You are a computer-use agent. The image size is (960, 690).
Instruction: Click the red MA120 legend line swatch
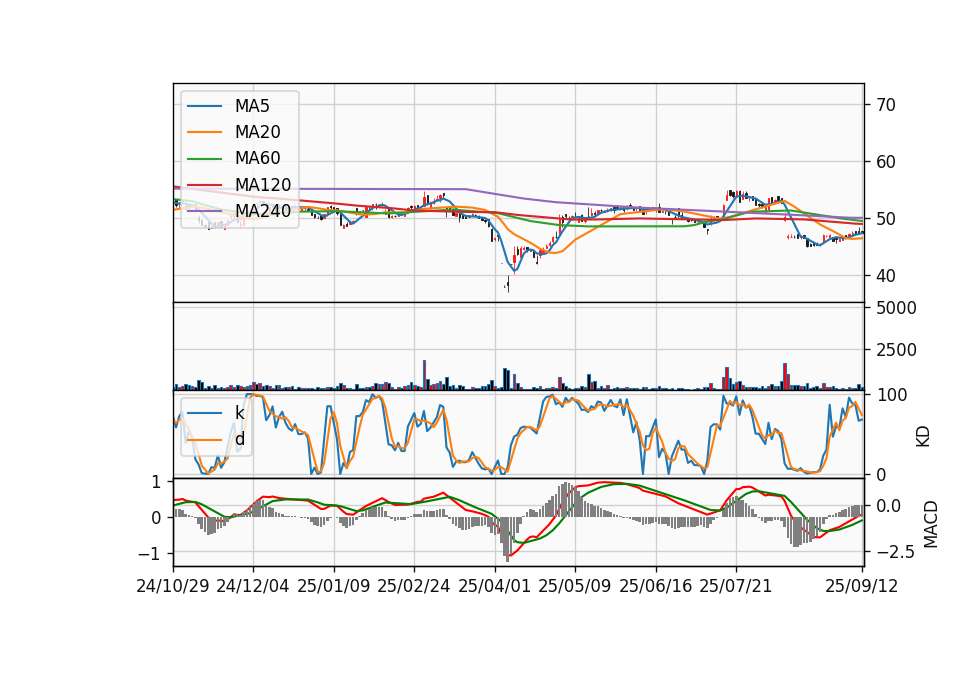coord(204,185)
